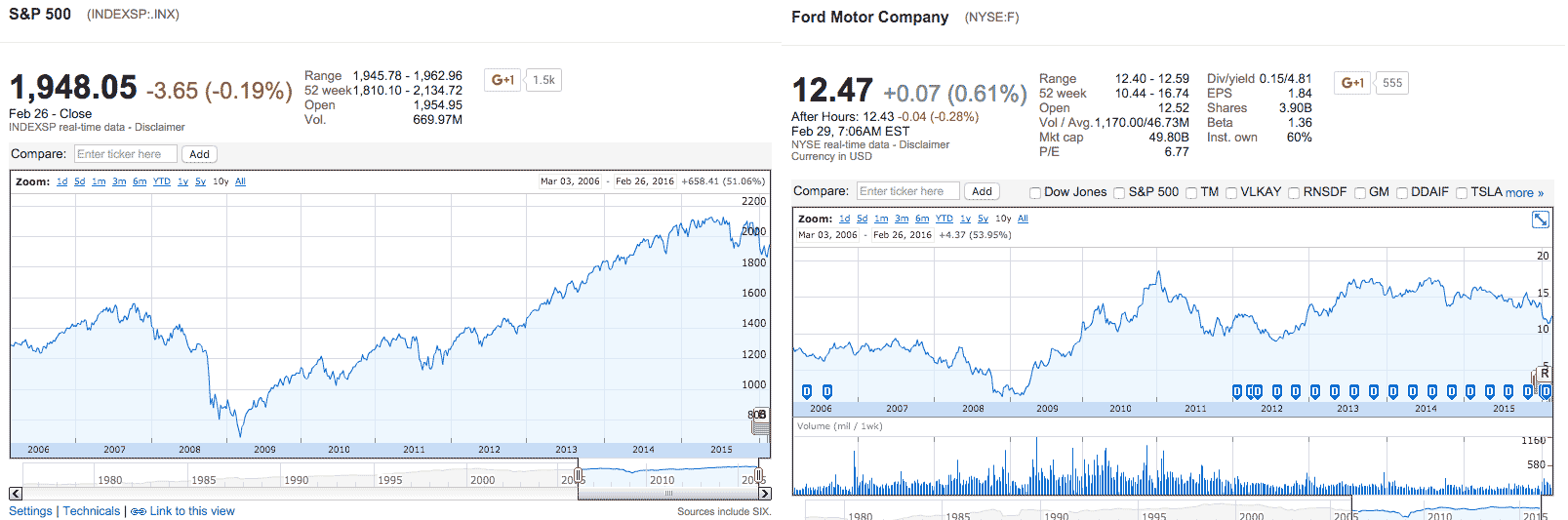This screenshot has width=1568, height=520.
Task: Set Ford chart zoom to YTD
Action: pyautogui.click(x=944, y=219)
